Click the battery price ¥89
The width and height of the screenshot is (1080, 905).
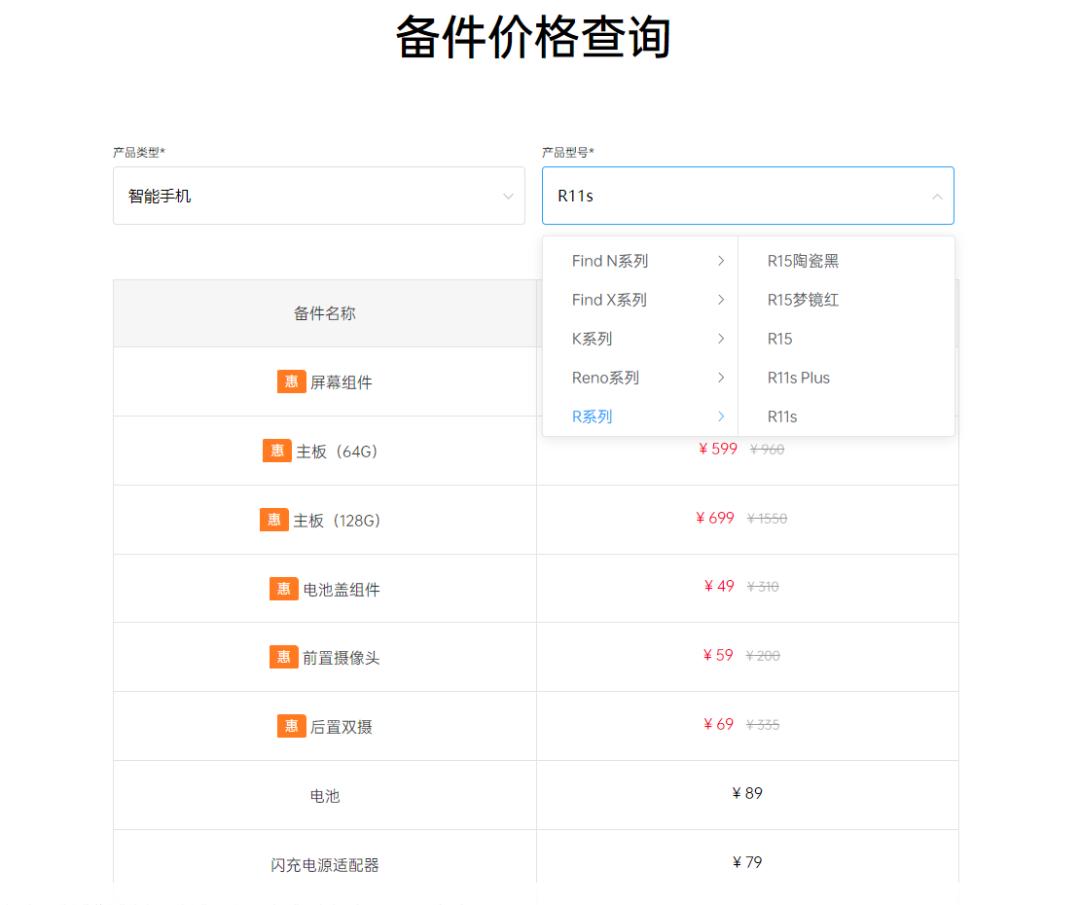click(x=747, y=793)
